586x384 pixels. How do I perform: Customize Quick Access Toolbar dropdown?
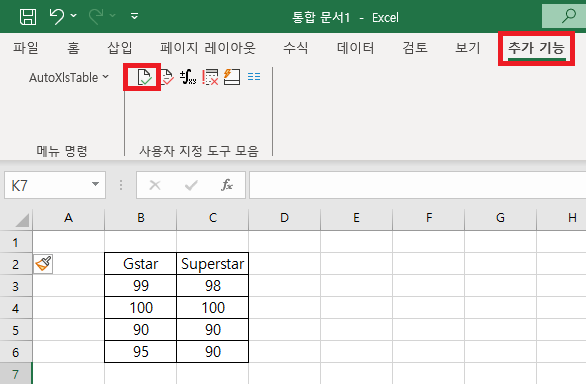click(x=135, y=16)
